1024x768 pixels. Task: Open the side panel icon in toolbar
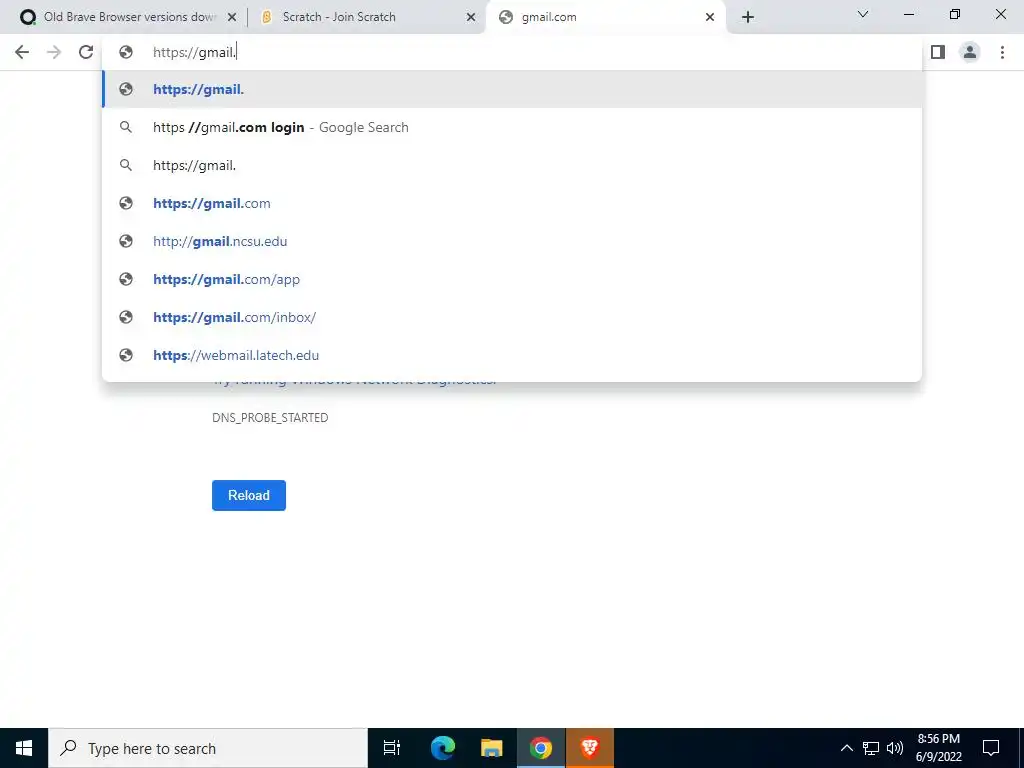938,52
